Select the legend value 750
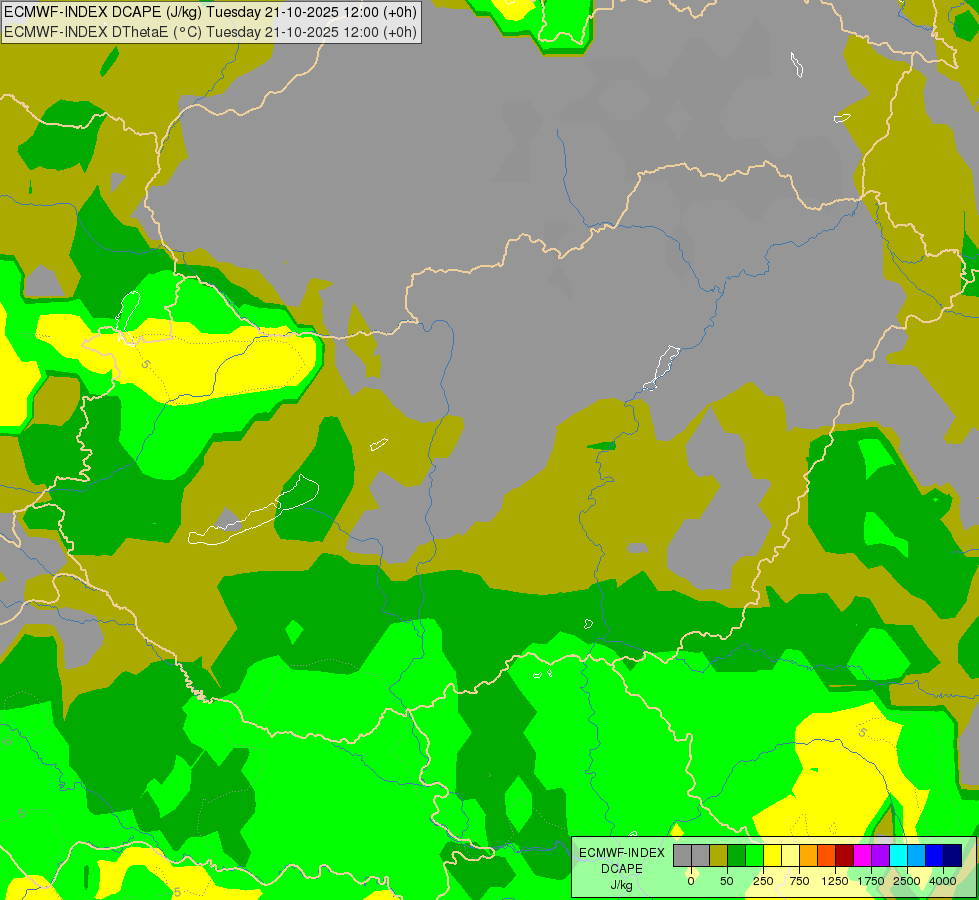 pos(799,881)
